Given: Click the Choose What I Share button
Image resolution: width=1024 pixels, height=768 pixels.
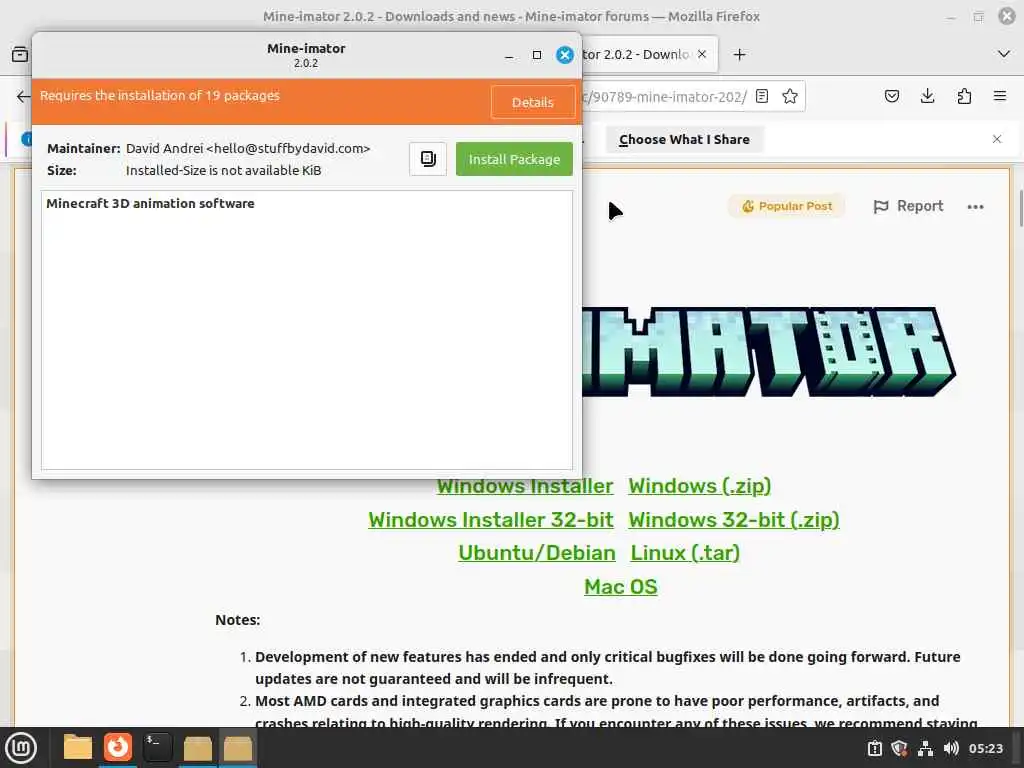Looking at the screenshot, I should pos(684,139).
